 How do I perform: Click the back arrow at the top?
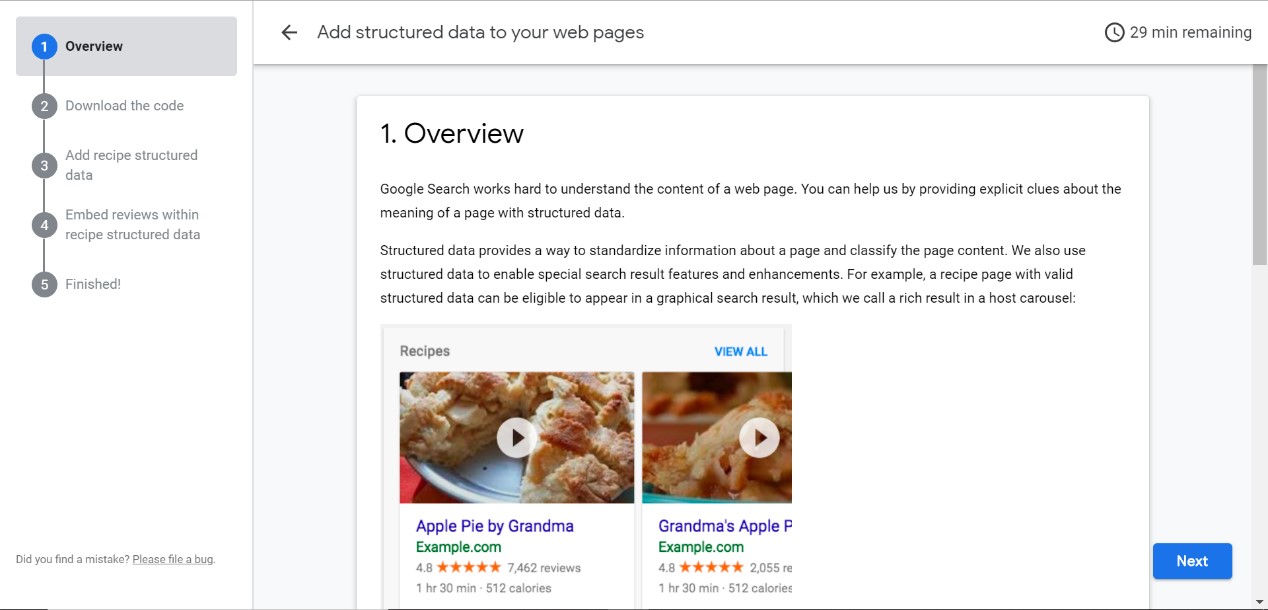click(x=288, y=32)
